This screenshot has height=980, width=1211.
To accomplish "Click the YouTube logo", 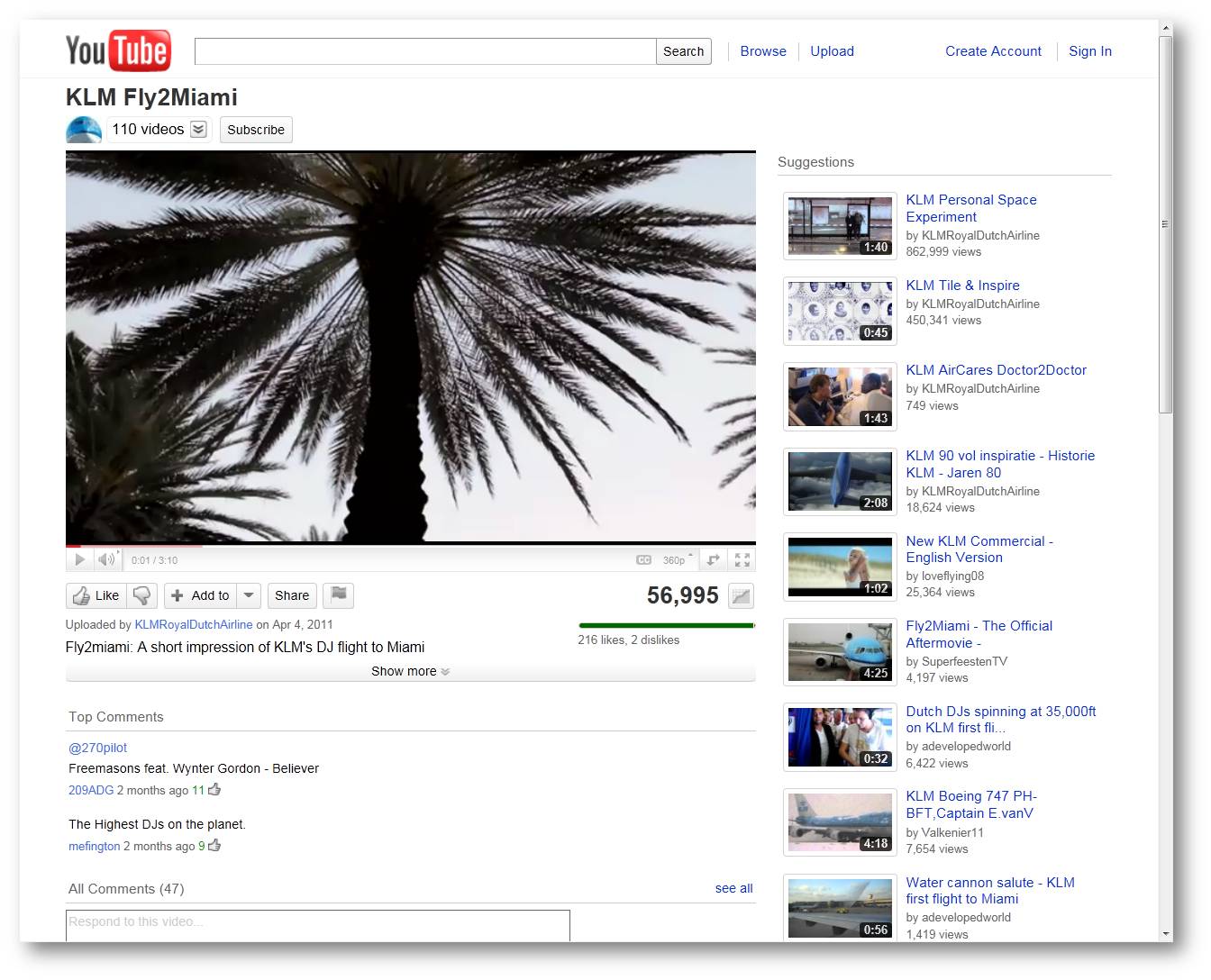I will click(x=118, y=50).
